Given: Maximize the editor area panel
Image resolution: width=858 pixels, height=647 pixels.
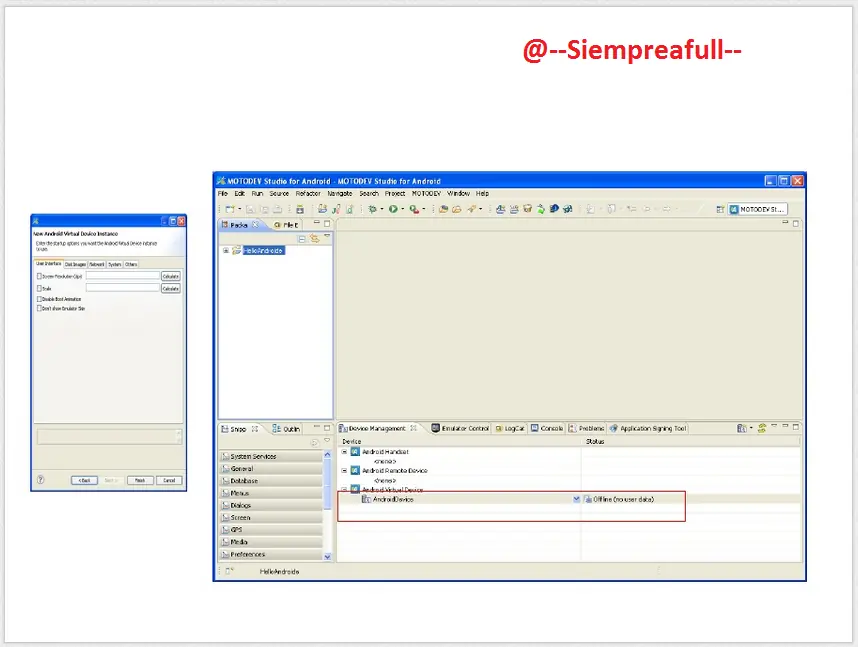Looking at the screenshot, I should (796, 223).
